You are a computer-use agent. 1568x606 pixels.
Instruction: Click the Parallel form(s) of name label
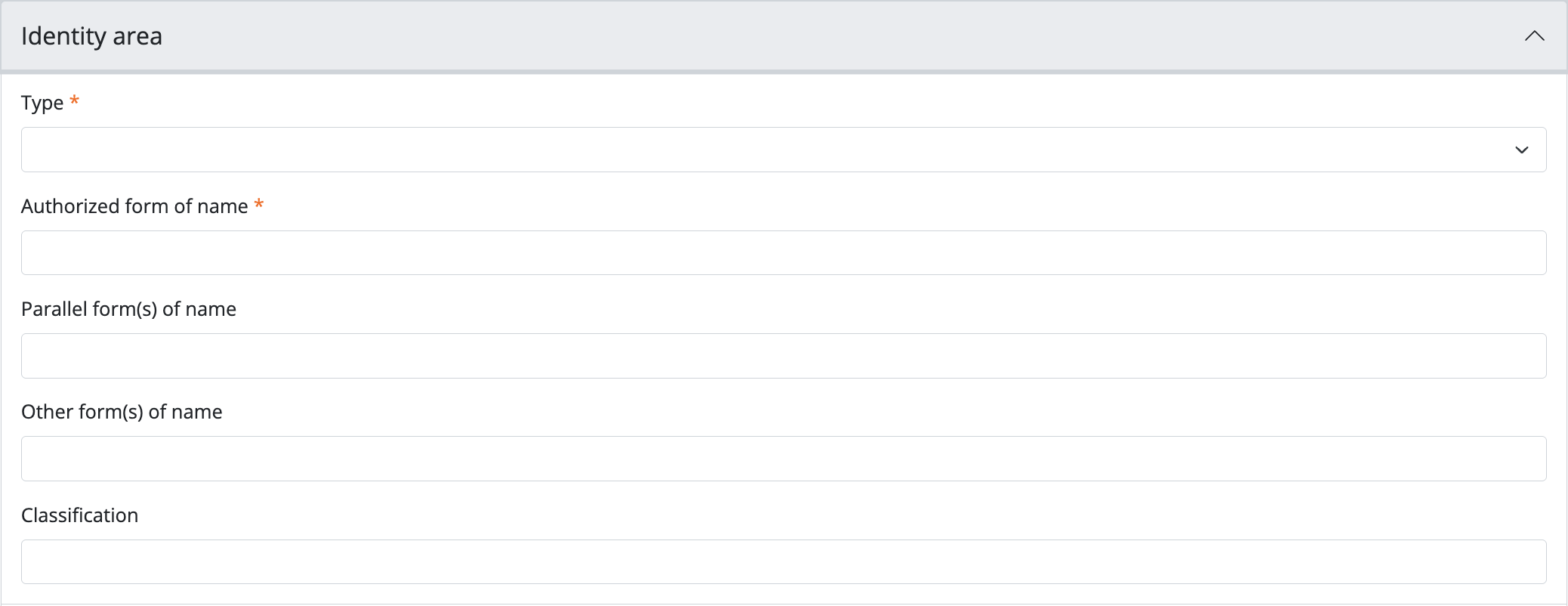[x=128, y=309]
